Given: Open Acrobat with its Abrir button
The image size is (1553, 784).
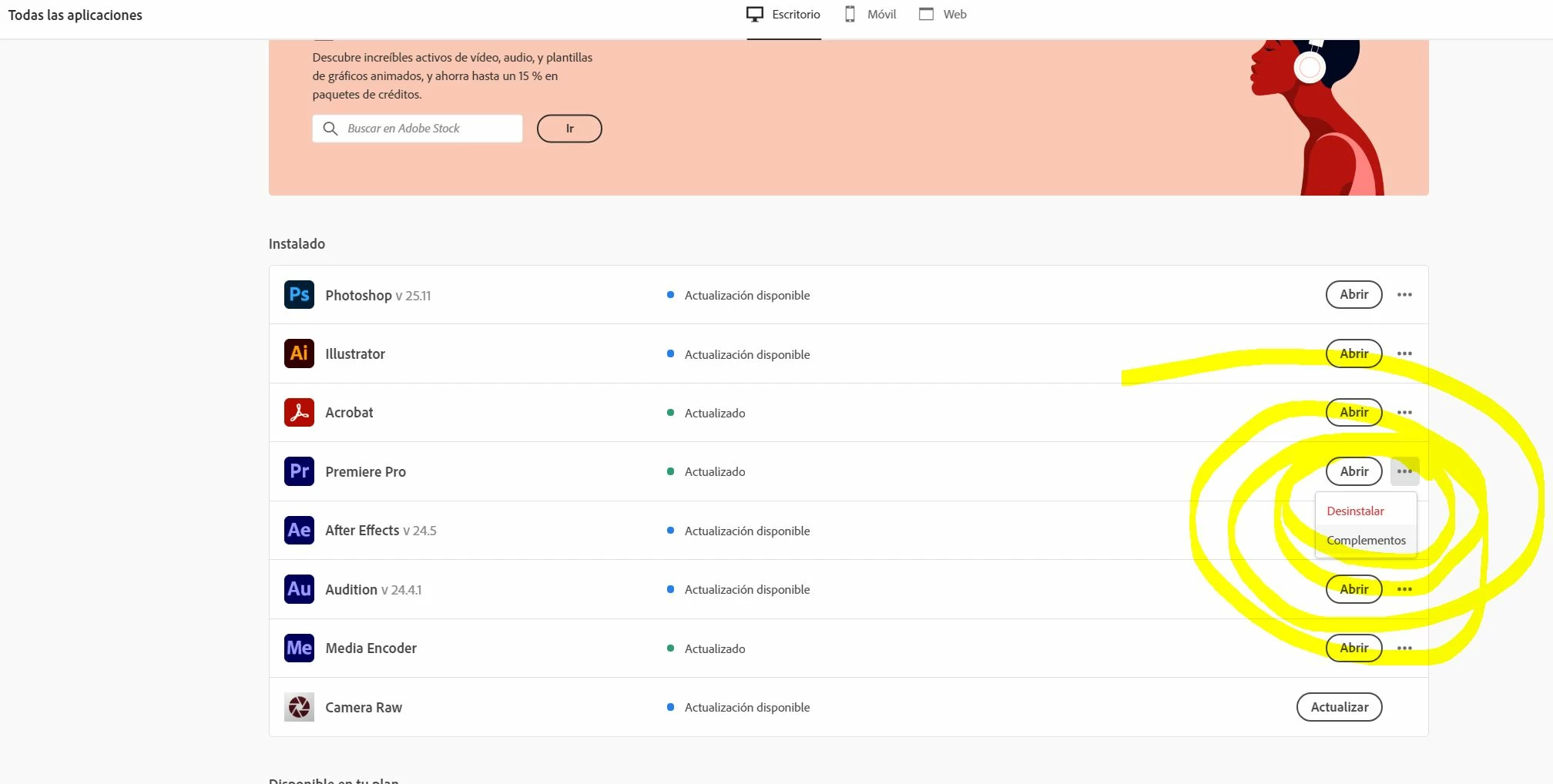Looking at the screenshot, I should (1353, 412).
